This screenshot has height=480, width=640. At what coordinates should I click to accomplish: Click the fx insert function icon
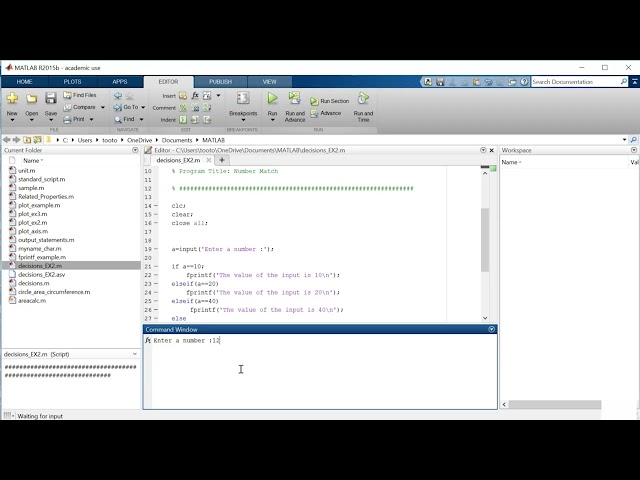click(195, 96)
